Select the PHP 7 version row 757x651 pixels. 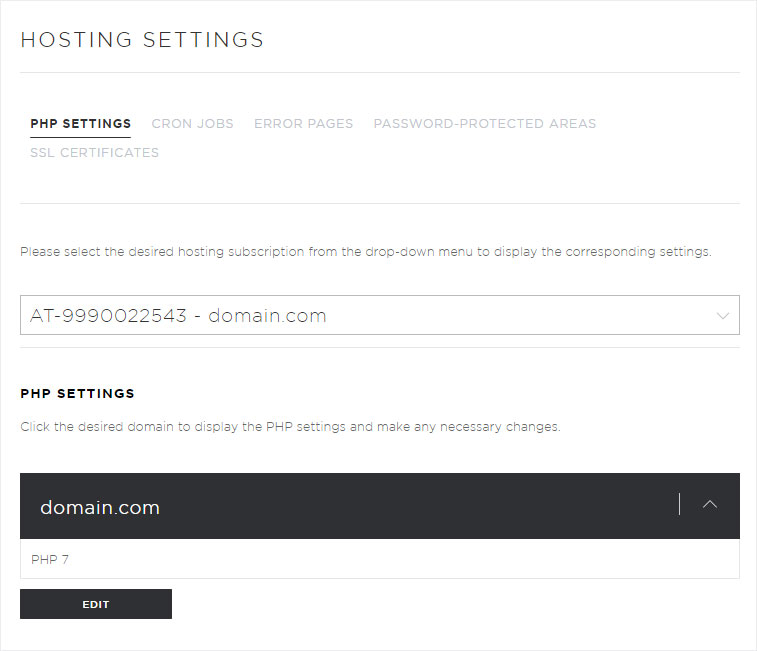pos(379,559)
